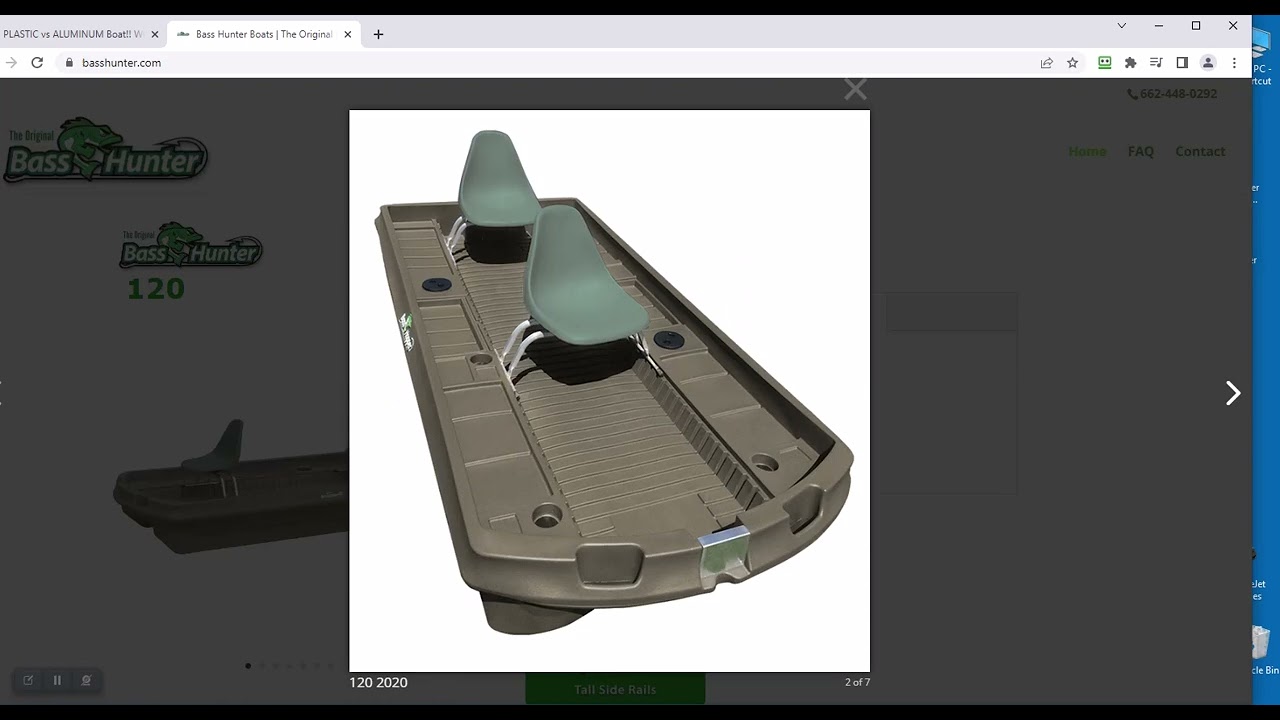Open Chrome three-dot menu
The image size is (1280, 720).
[1234, 62]
